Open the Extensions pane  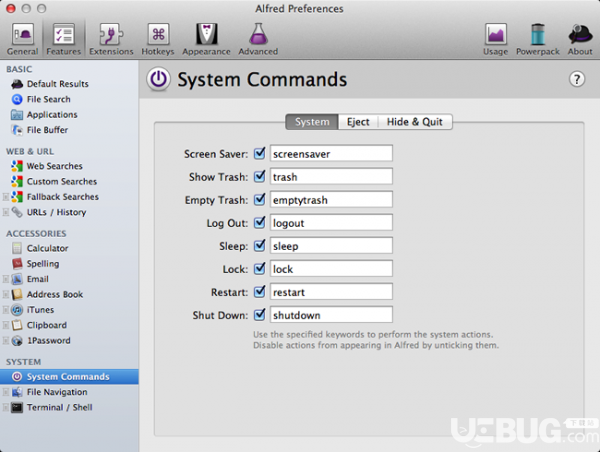pyautogui.click(x=111, y=39)
